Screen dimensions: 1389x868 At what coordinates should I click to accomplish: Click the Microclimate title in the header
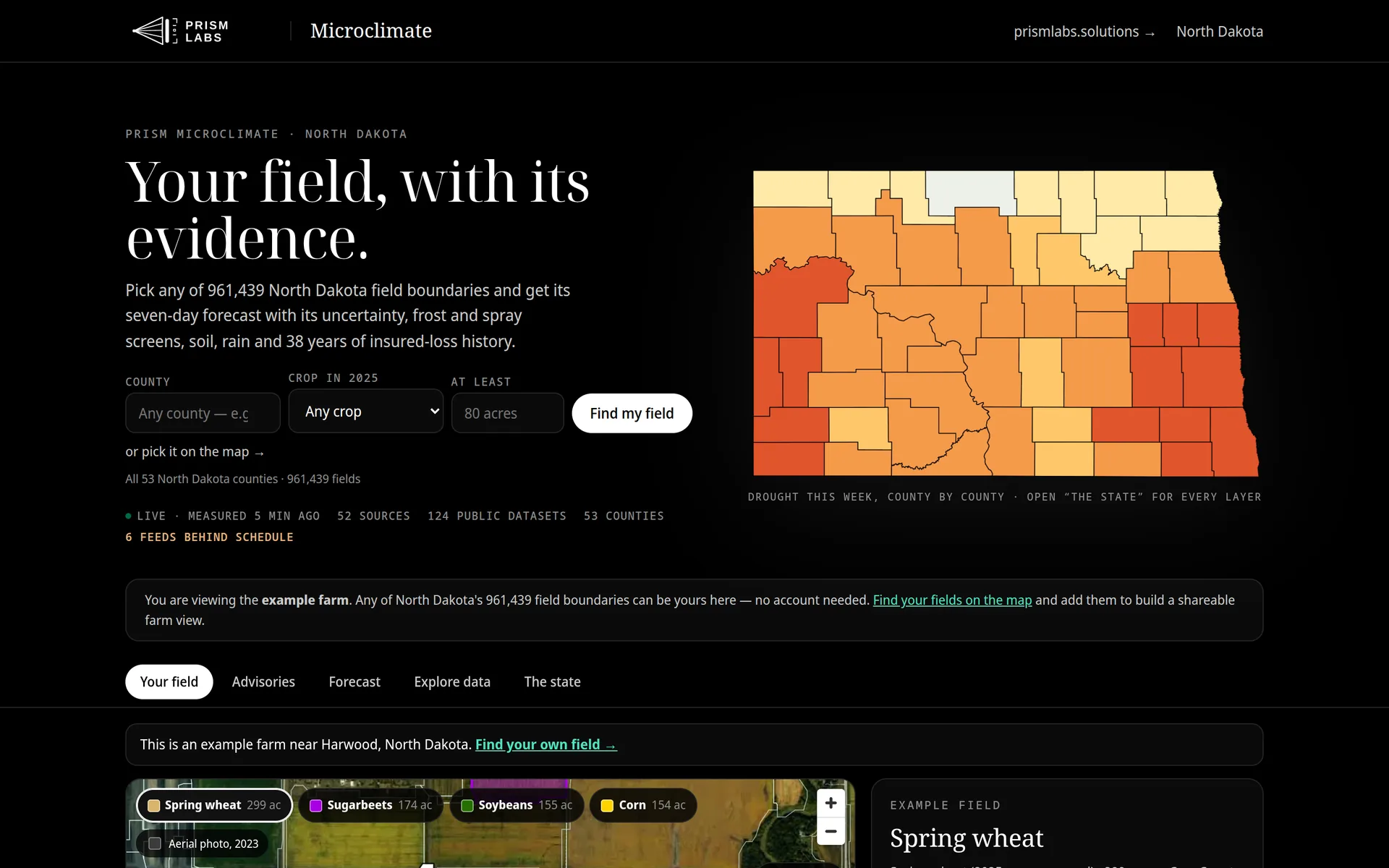click(x=371, y=31)
